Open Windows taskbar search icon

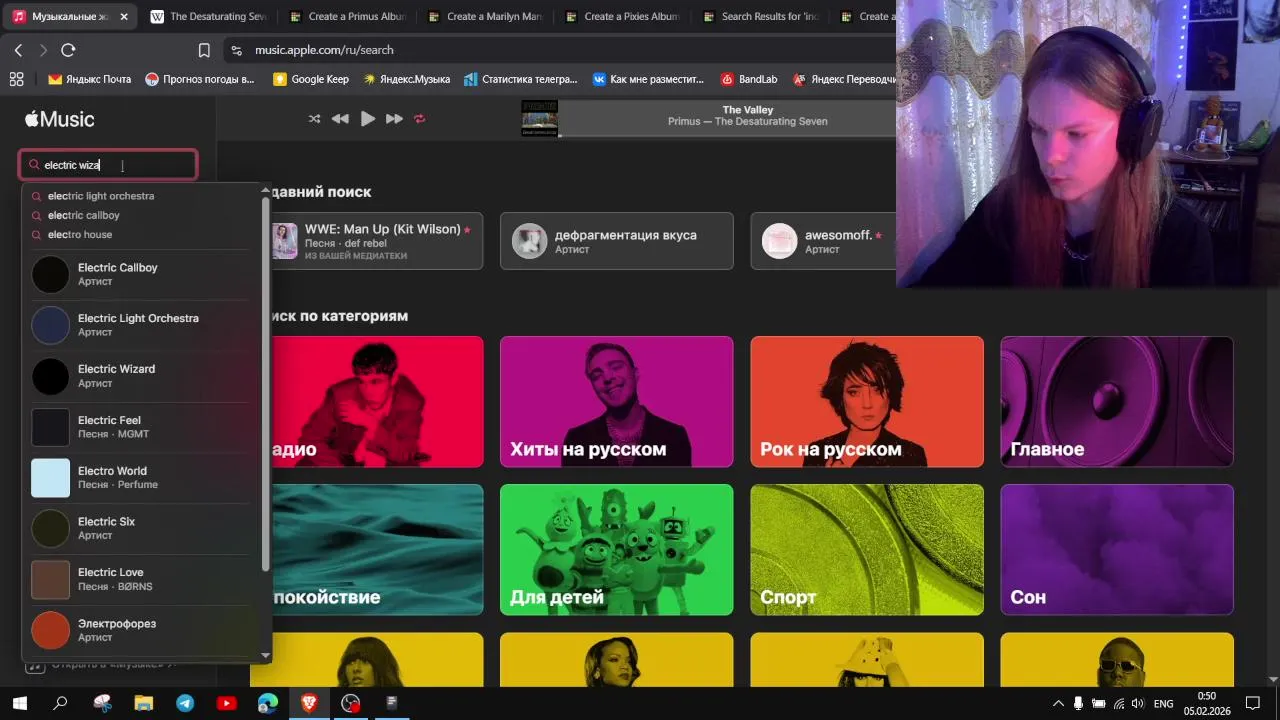pos(60,703)
